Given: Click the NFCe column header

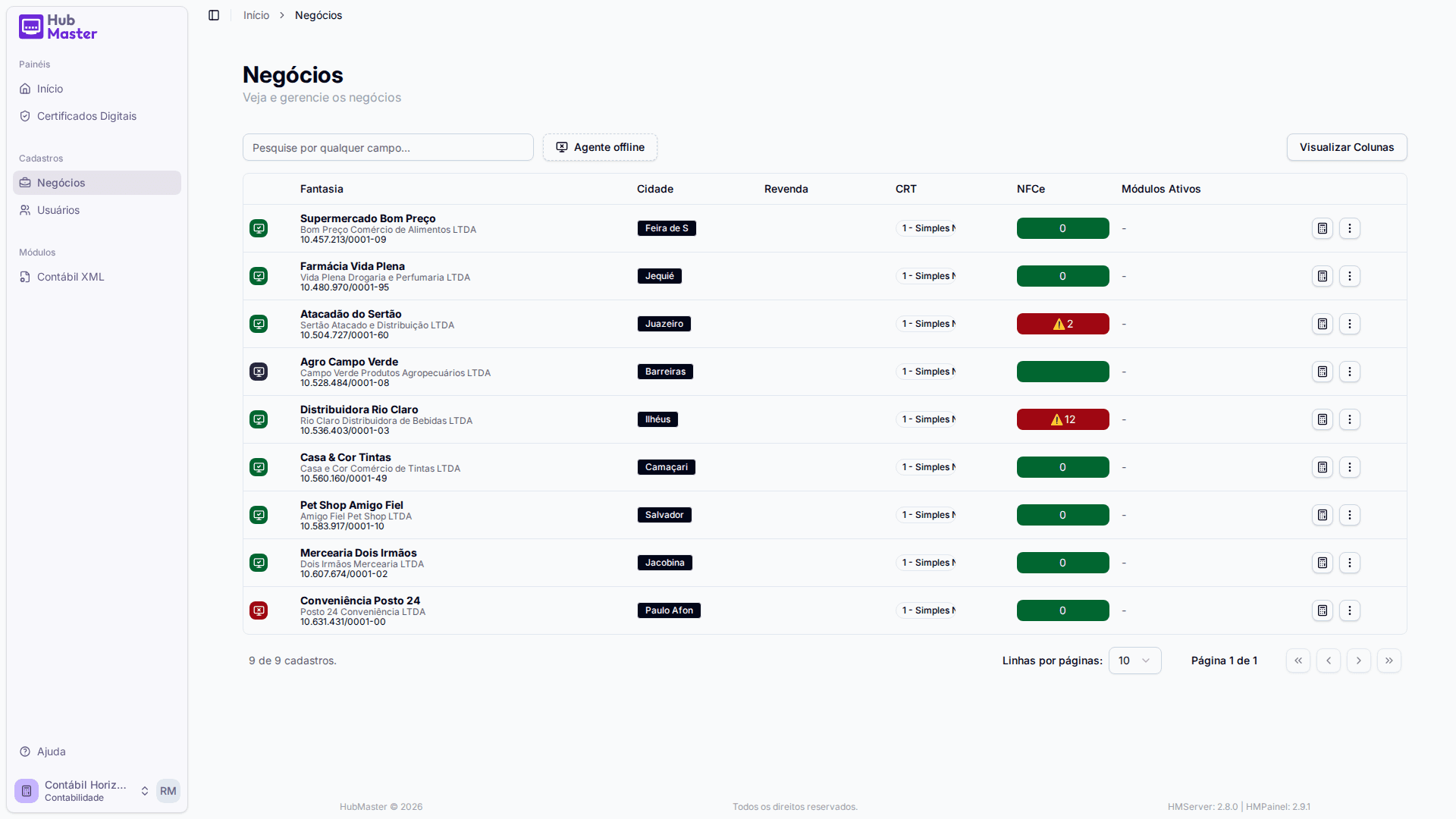Looking at the screenshot, I should [1031, 189].
